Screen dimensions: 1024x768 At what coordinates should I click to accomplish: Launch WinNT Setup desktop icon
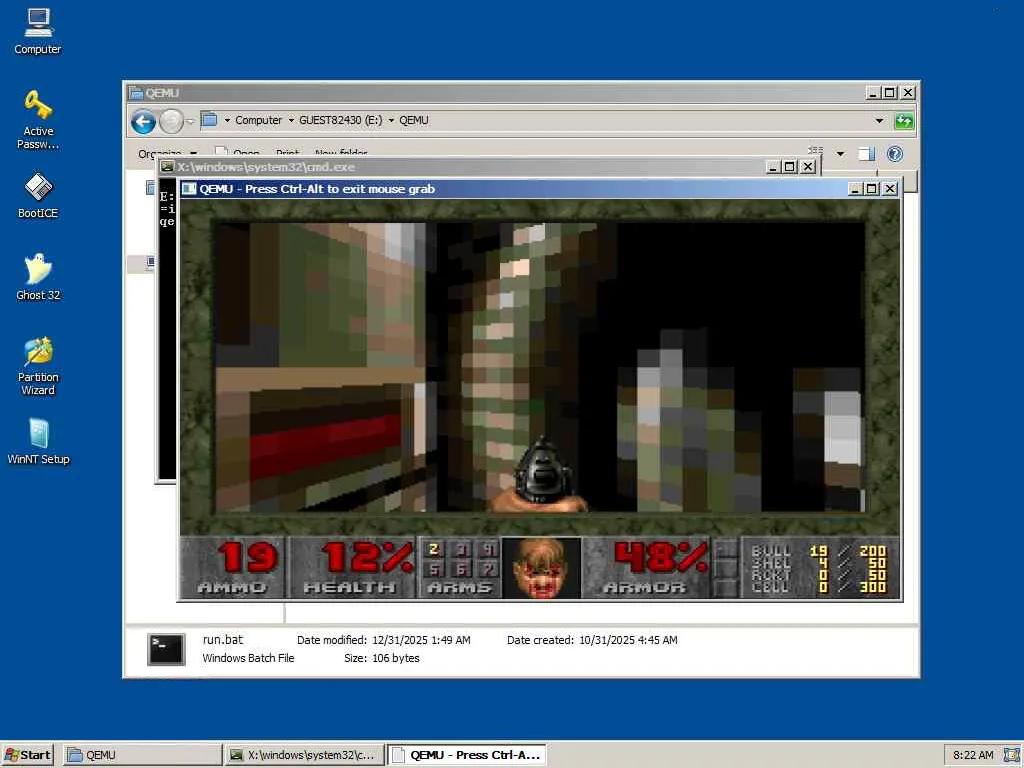click(37, 441)
